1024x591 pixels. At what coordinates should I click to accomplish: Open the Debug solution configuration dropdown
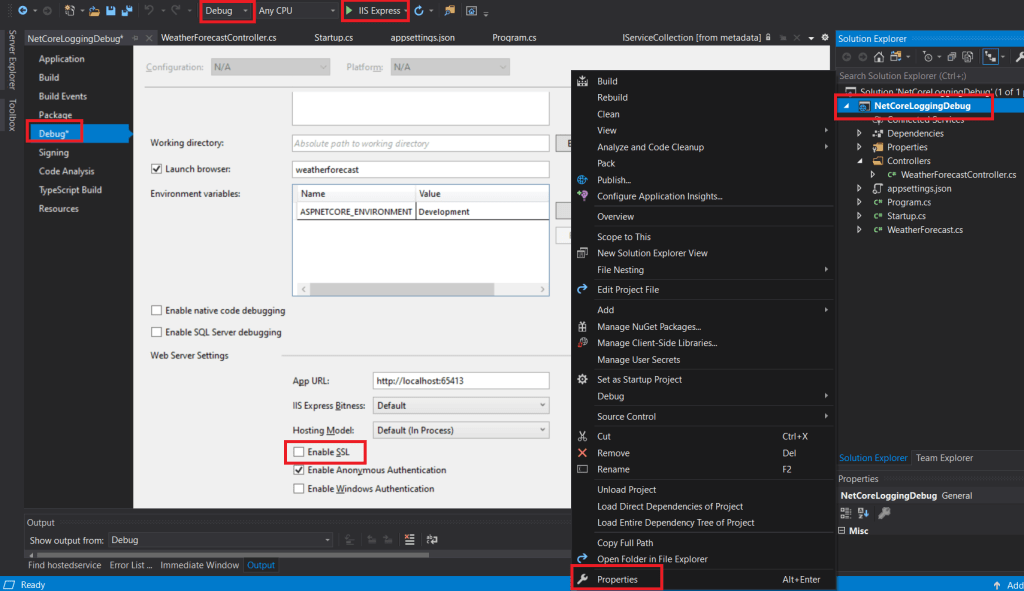click(x=227, y=11)
